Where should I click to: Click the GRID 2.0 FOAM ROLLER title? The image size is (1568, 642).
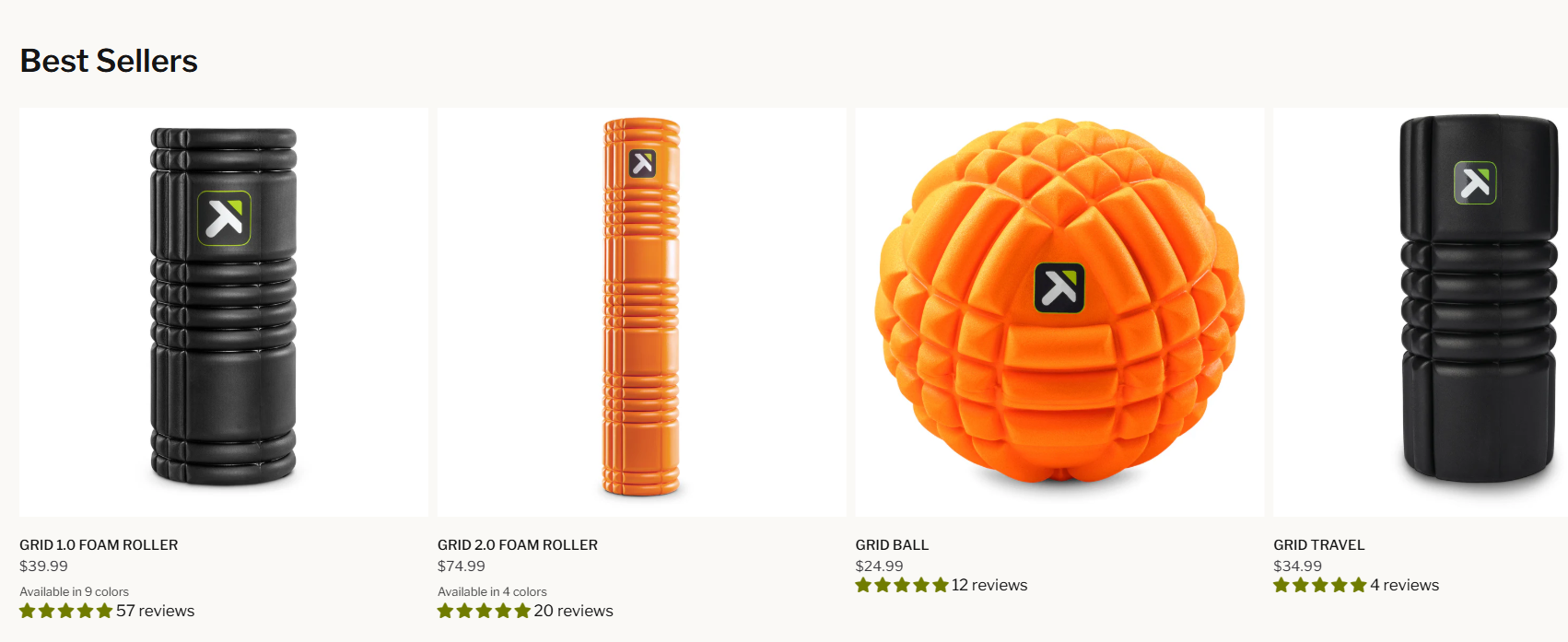(518, 544)
